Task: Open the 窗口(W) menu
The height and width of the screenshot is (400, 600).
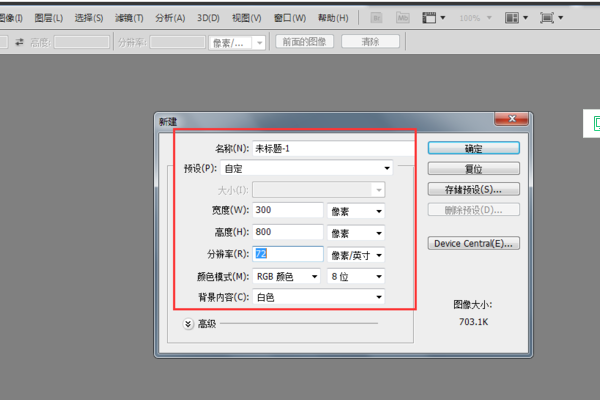Action: (290, 18)
